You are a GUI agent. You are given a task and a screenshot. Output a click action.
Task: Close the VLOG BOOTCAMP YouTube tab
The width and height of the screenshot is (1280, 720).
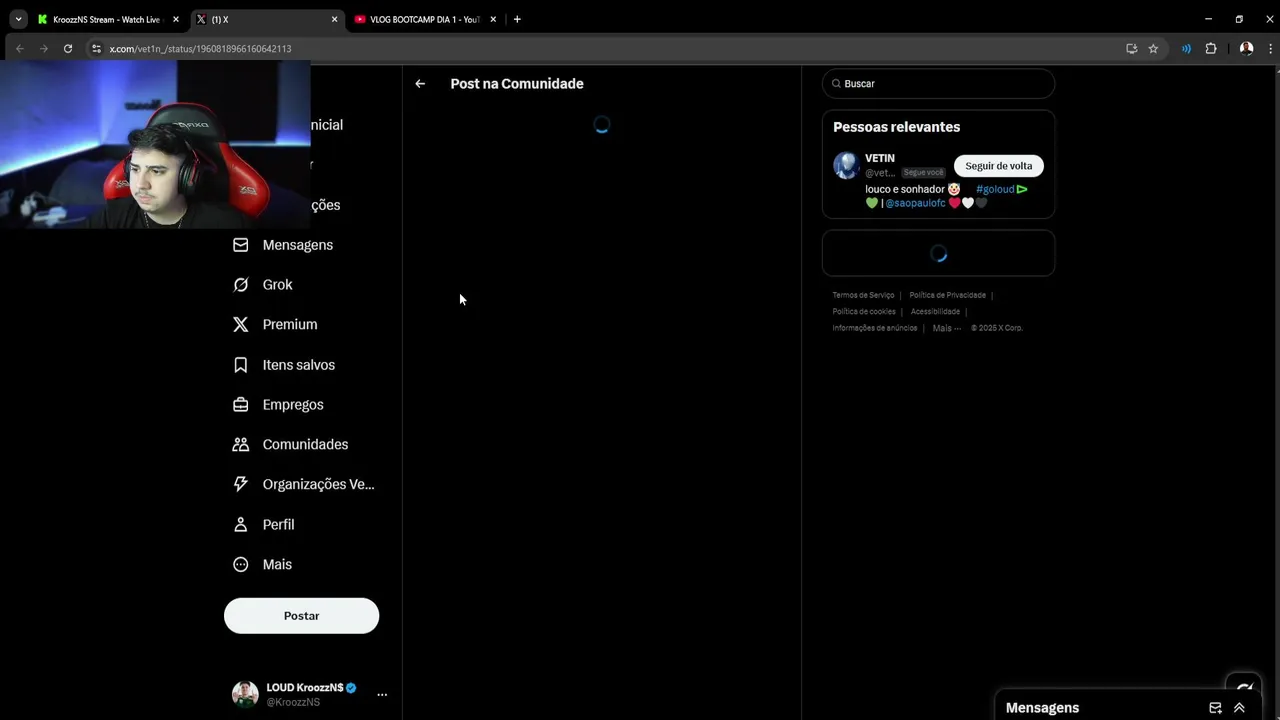click(493, 19)
